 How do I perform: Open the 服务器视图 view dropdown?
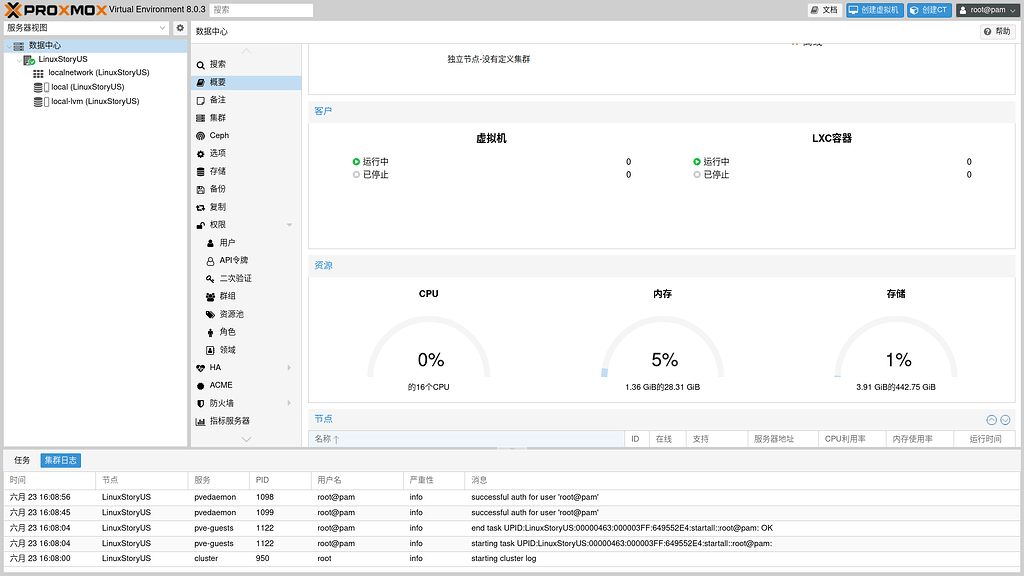point(87,28)
